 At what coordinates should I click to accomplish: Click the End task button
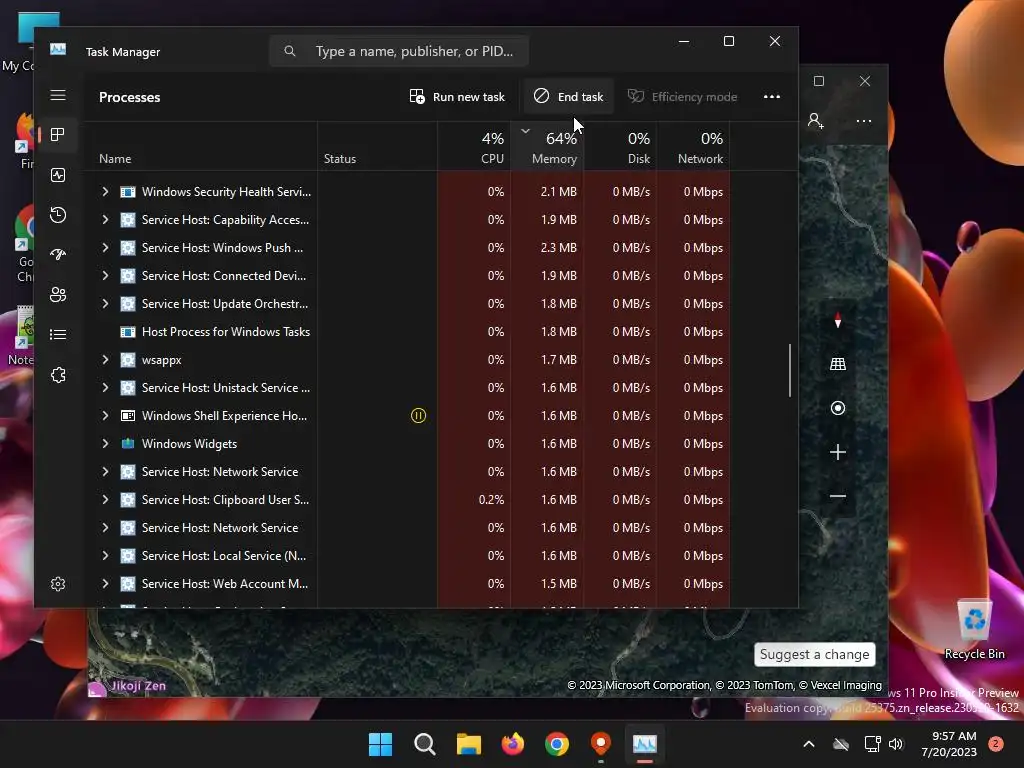(x=568, y=97)
